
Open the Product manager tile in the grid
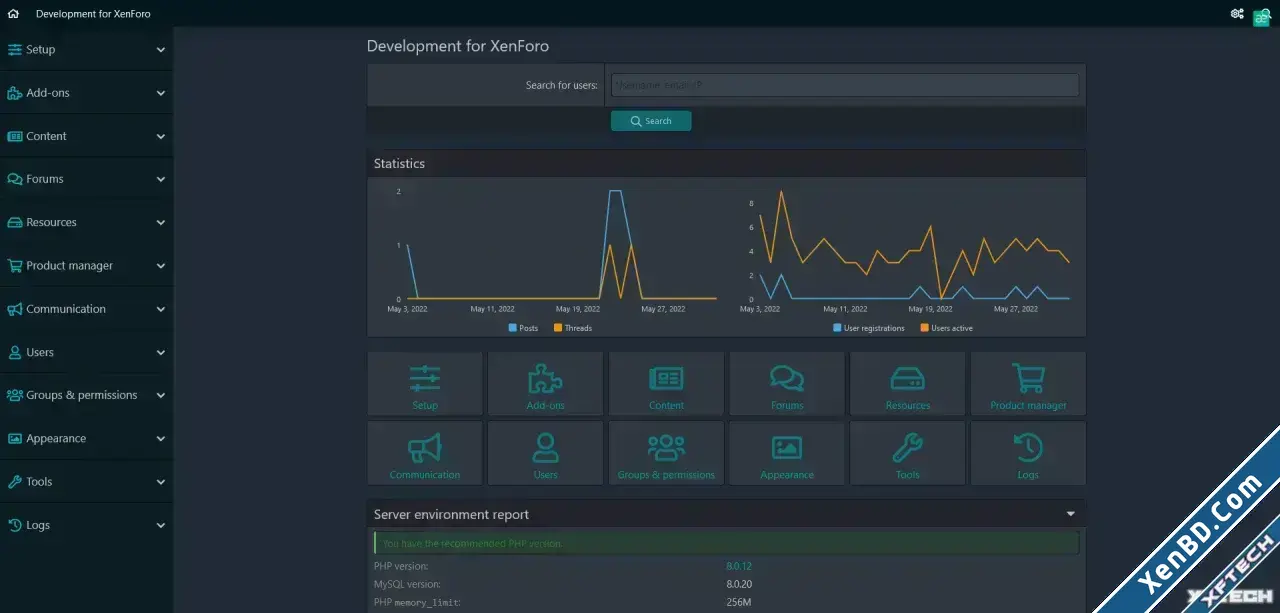point(1028,384)
